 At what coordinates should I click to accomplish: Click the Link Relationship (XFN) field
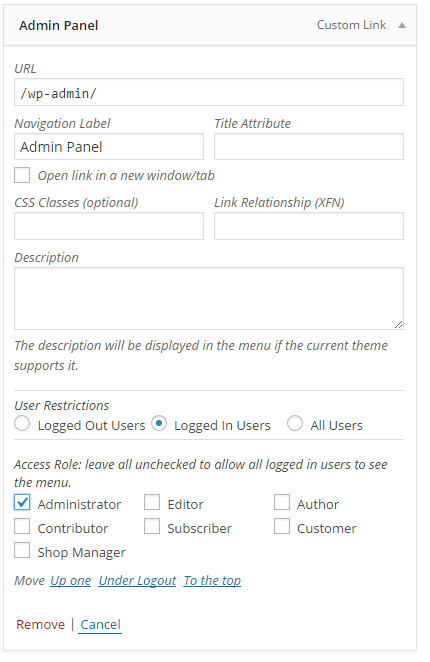tap(309, 226)
